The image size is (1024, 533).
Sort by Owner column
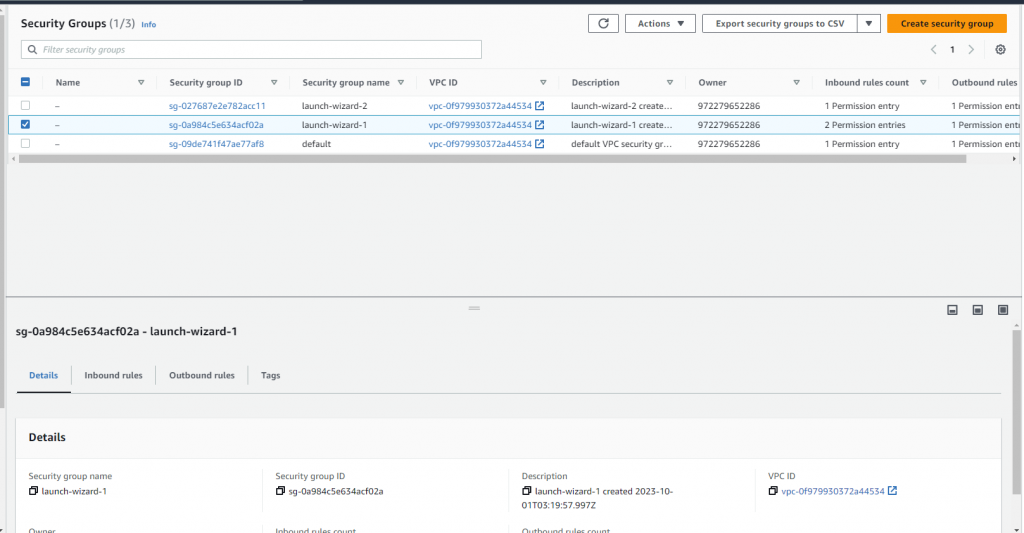797,83
